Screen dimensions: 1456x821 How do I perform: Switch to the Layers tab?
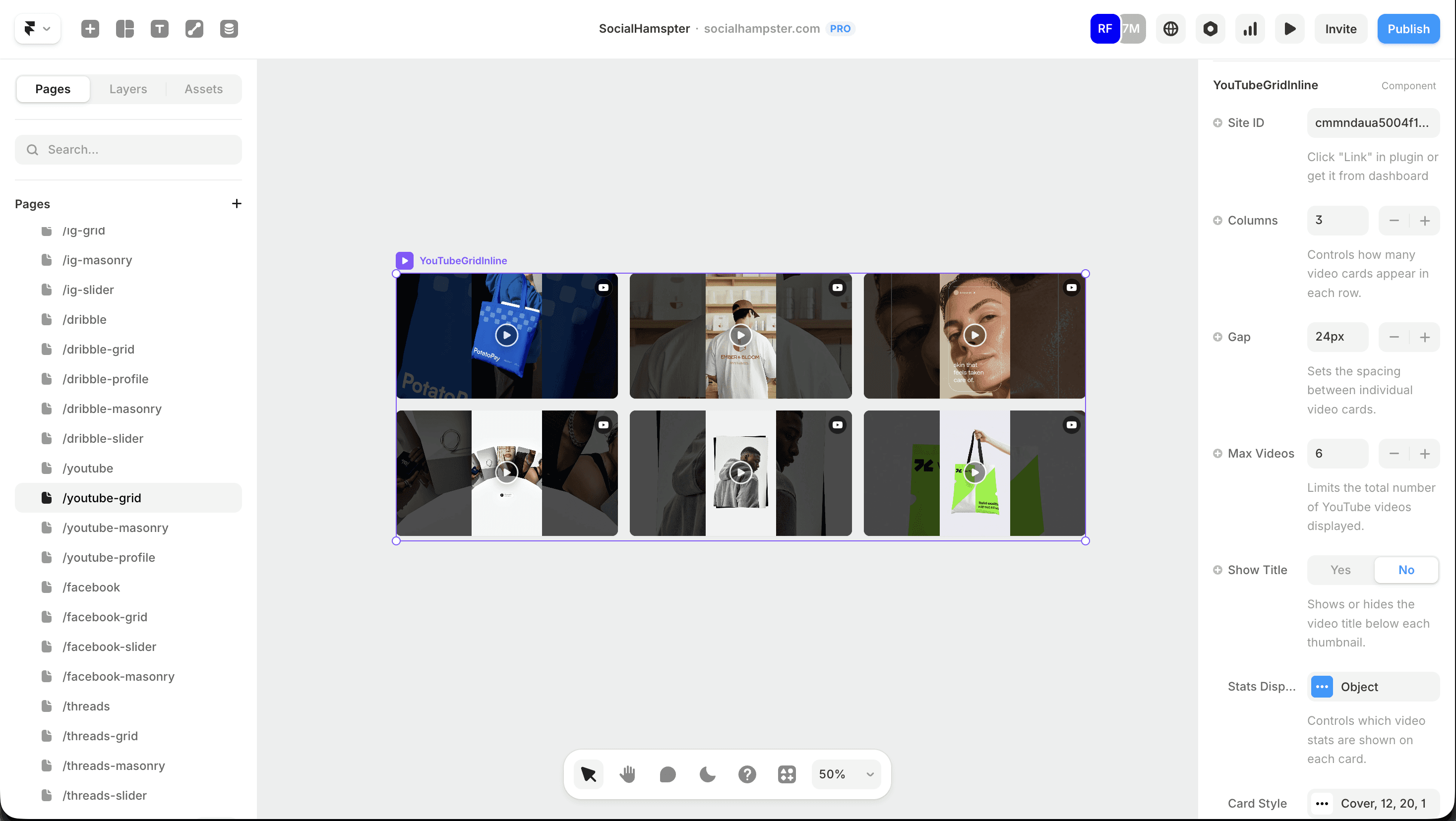click(128, 89)
